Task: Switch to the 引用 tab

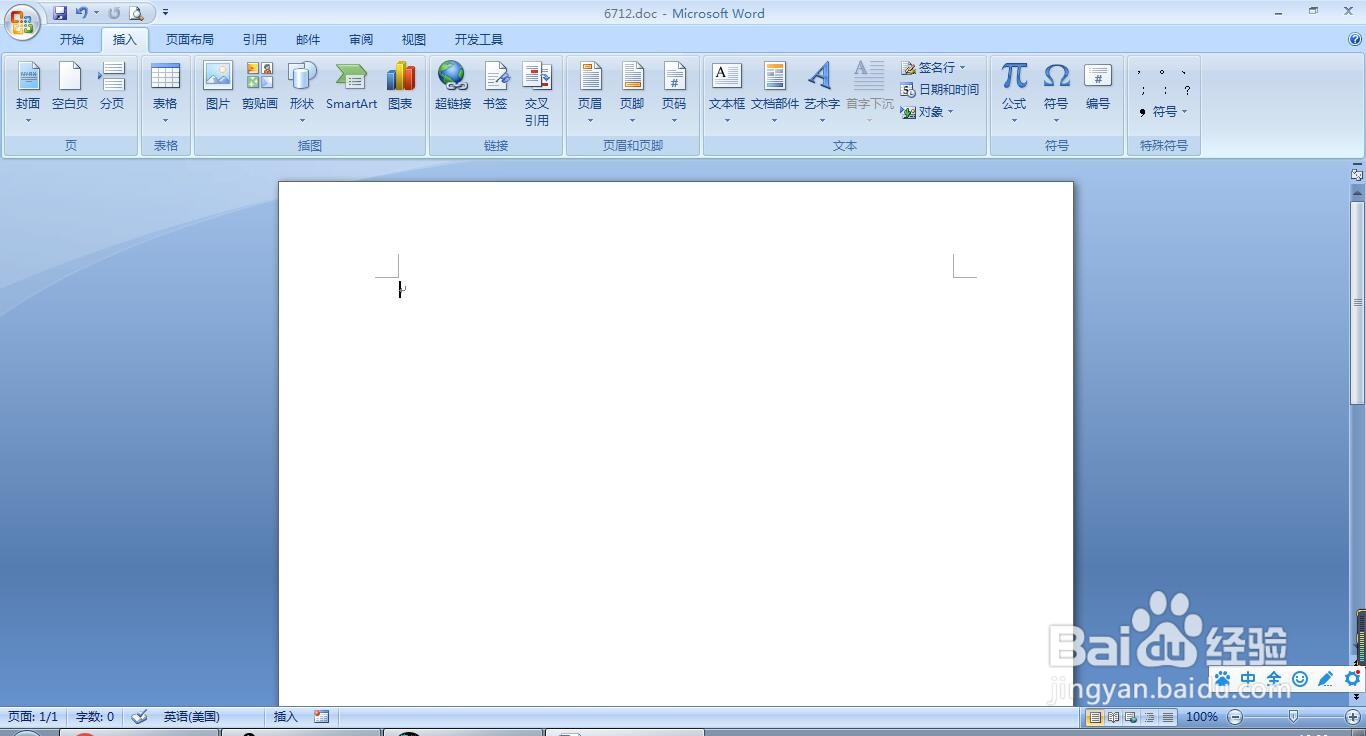Action: click(x=255, y=40)
